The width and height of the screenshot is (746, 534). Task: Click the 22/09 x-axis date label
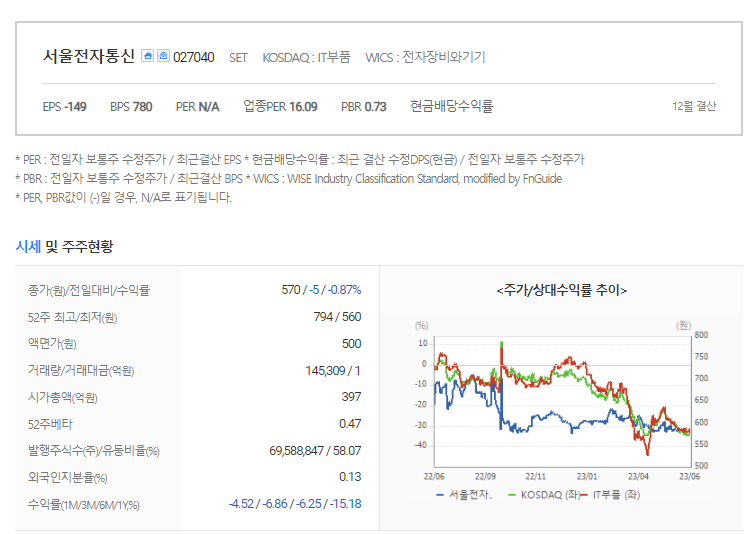click(485, 476)
